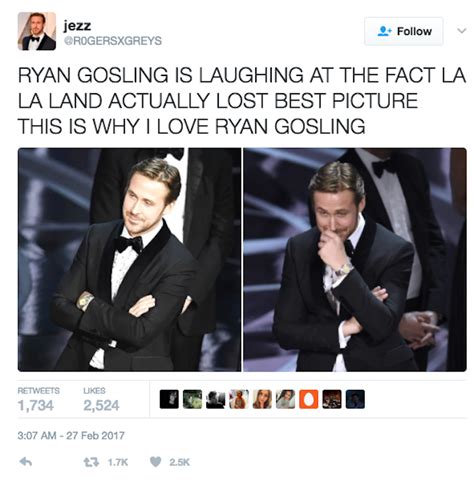Open the jezz display name link
474x481 pixels.
[x=77, y=26]
